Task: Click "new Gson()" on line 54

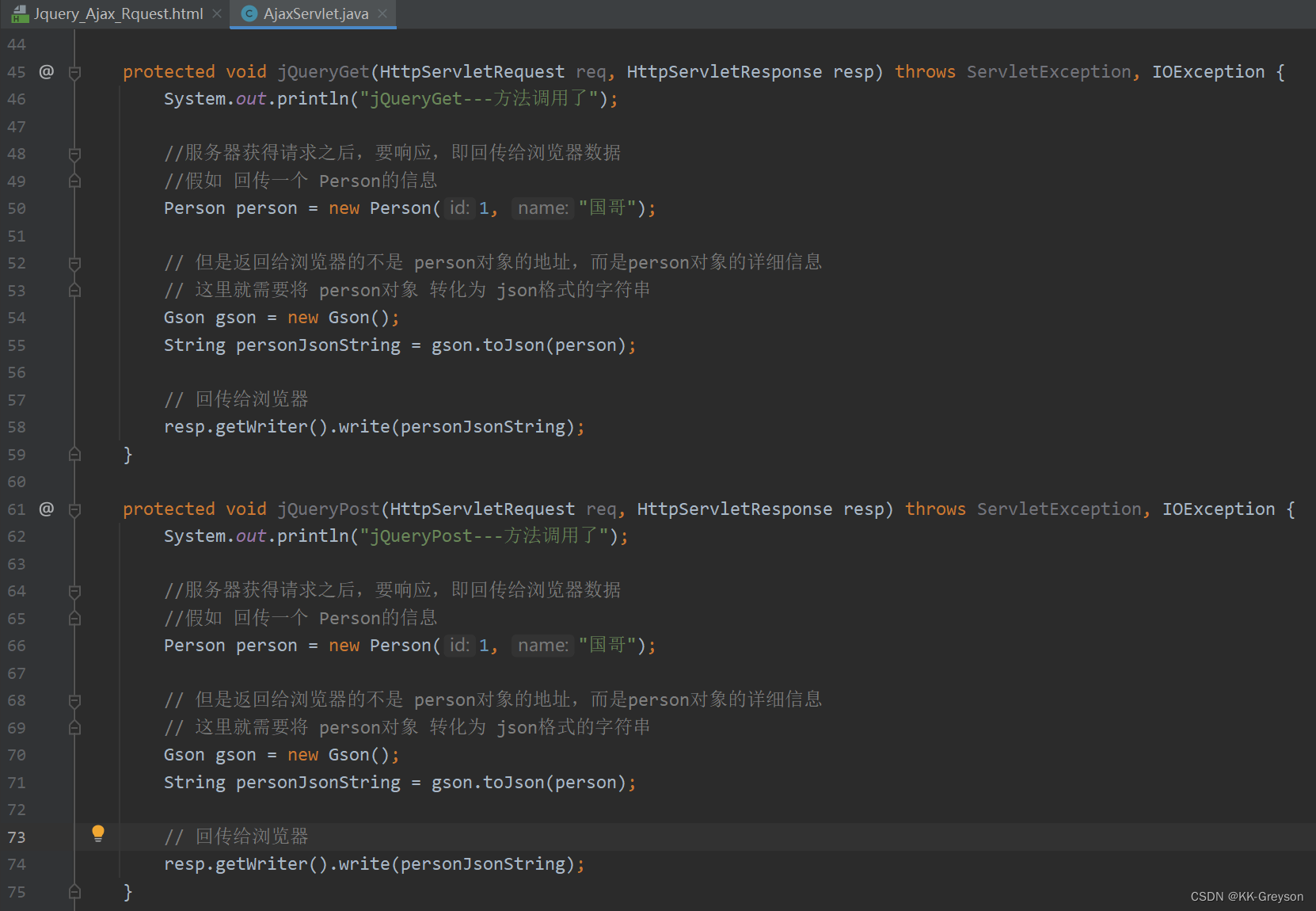Action: coord(339,318)
